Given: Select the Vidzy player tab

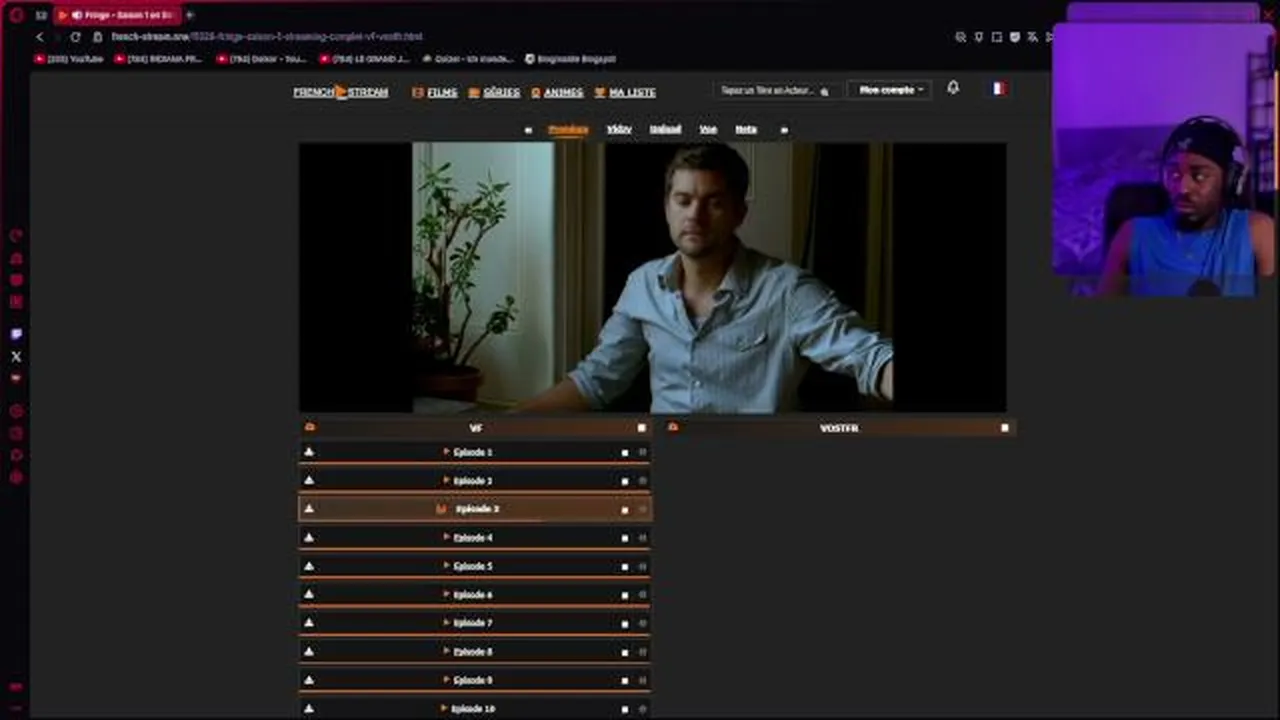Looking at the screenshot, I should point(619,129).
